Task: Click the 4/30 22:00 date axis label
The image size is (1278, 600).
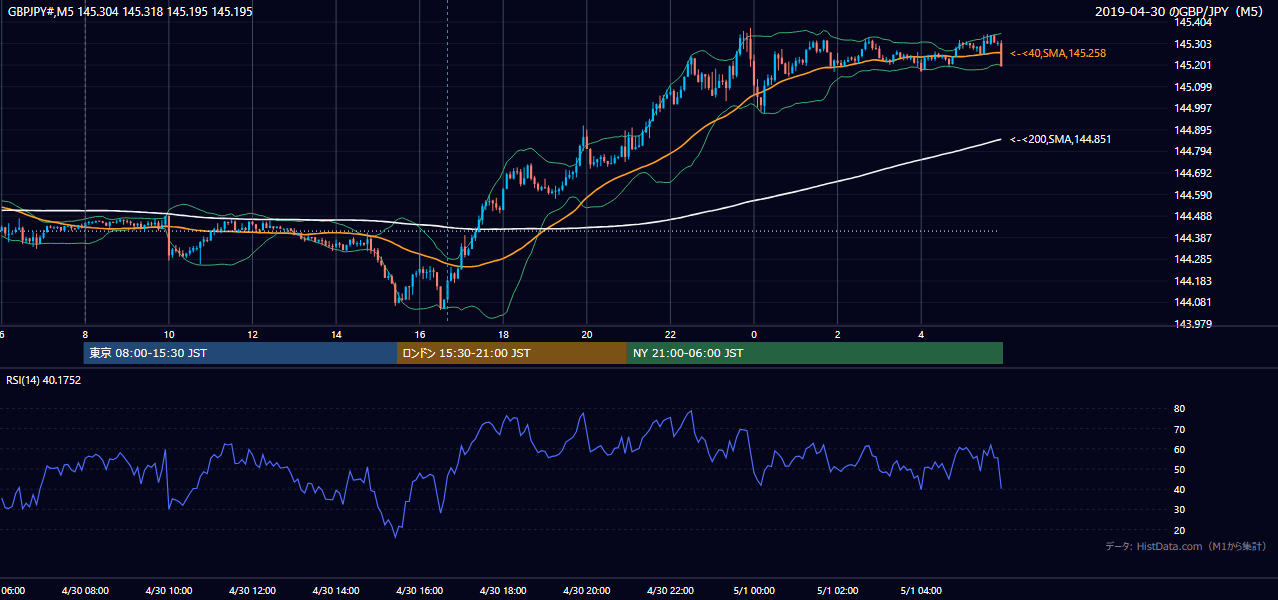Action: [x=671, y=591]
